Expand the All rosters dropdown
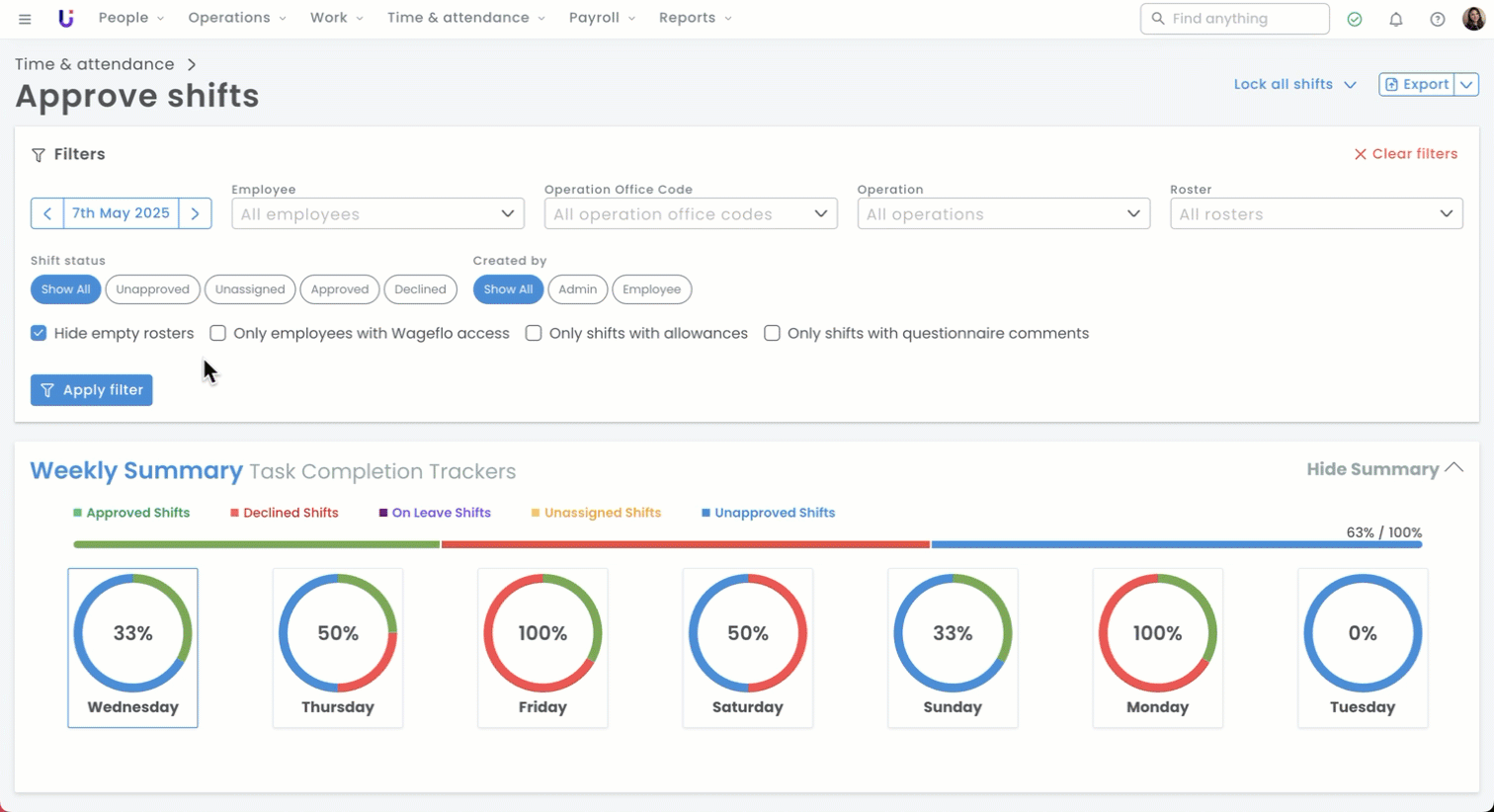Image resolution: width=1494 pixels, height=812 pixels. [x=1316, y=213]
